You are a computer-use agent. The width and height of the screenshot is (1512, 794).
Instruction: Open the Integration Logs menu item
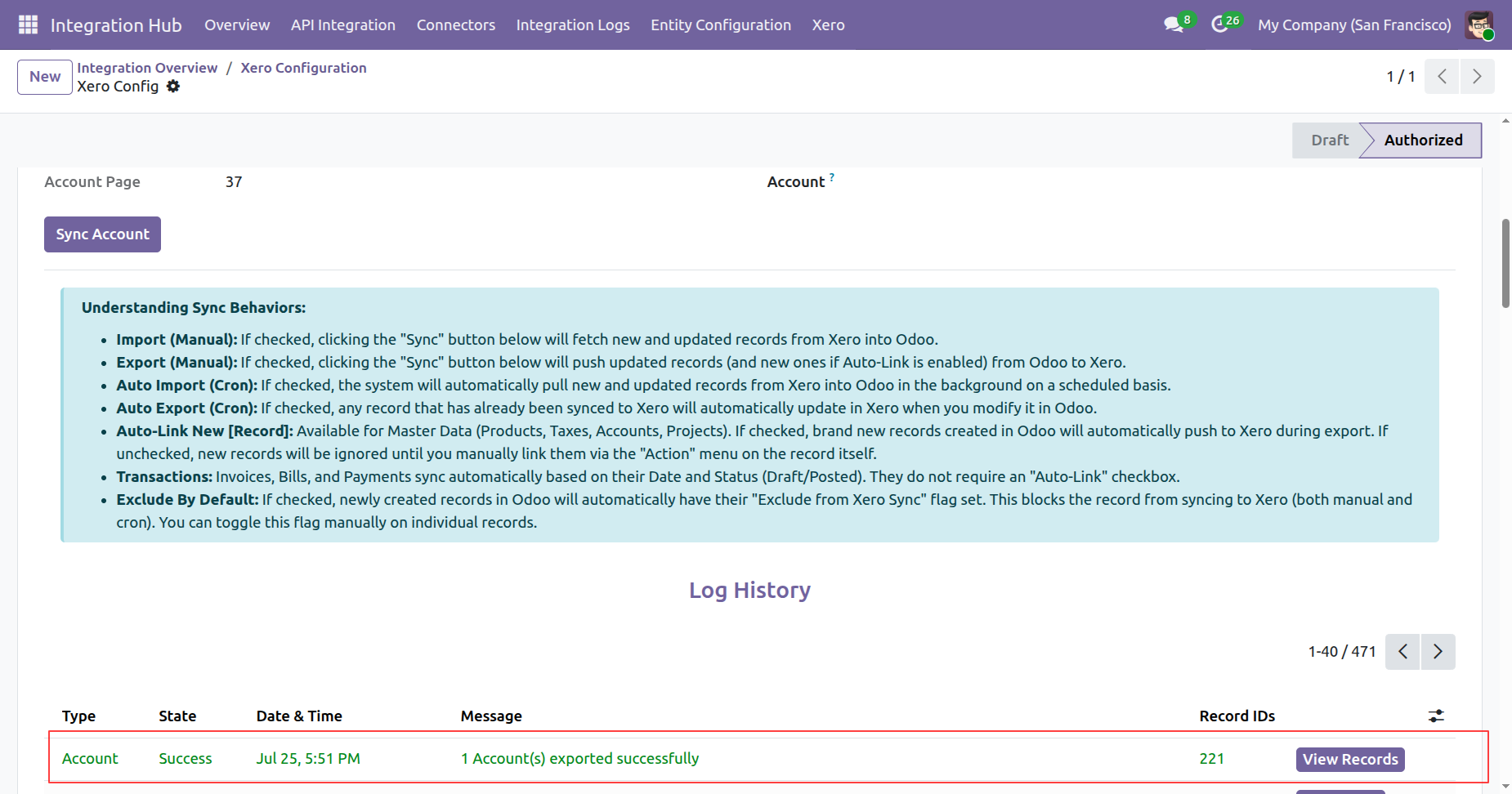coord(572,25)
